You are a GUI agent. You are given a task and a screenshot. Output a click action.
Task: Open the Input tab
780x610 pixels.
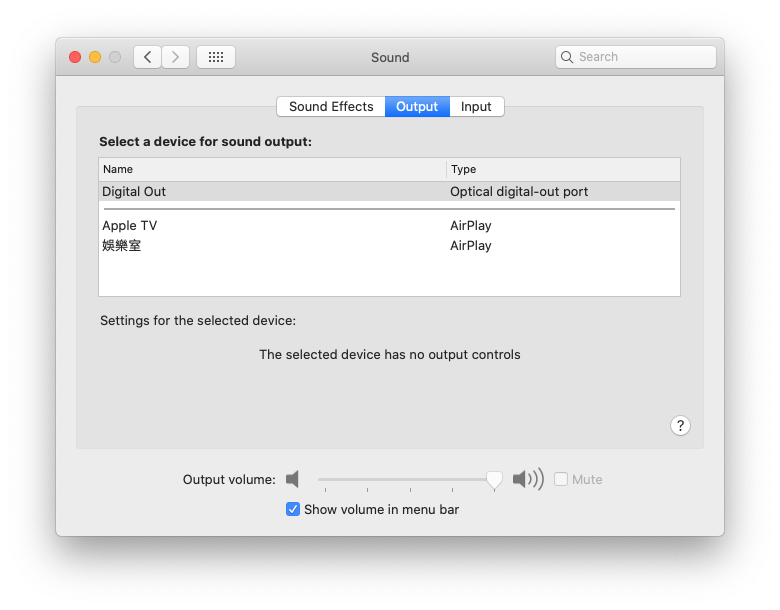point(476,107)
